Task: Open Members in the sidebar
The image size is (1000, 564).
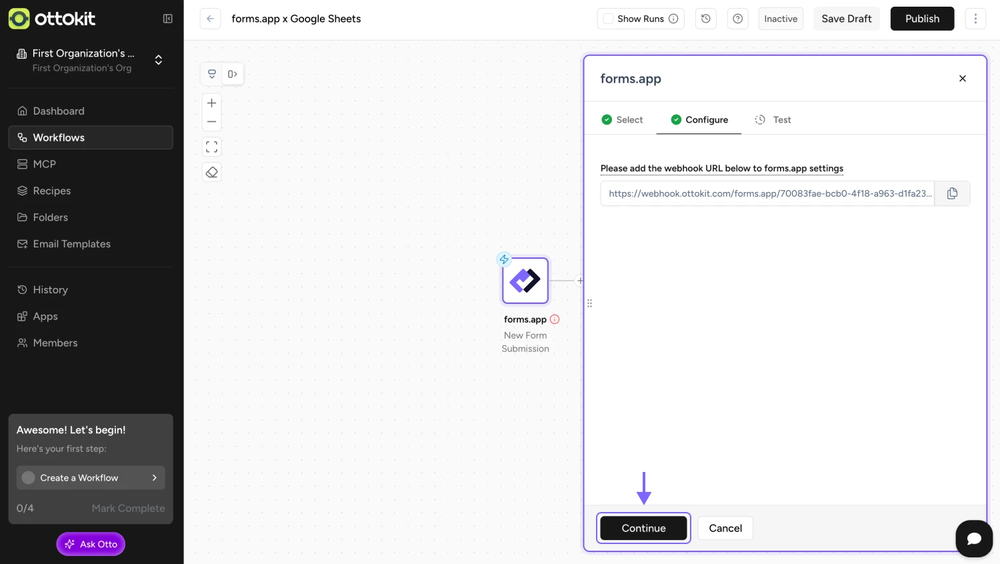Action: (x=91, y=343)
